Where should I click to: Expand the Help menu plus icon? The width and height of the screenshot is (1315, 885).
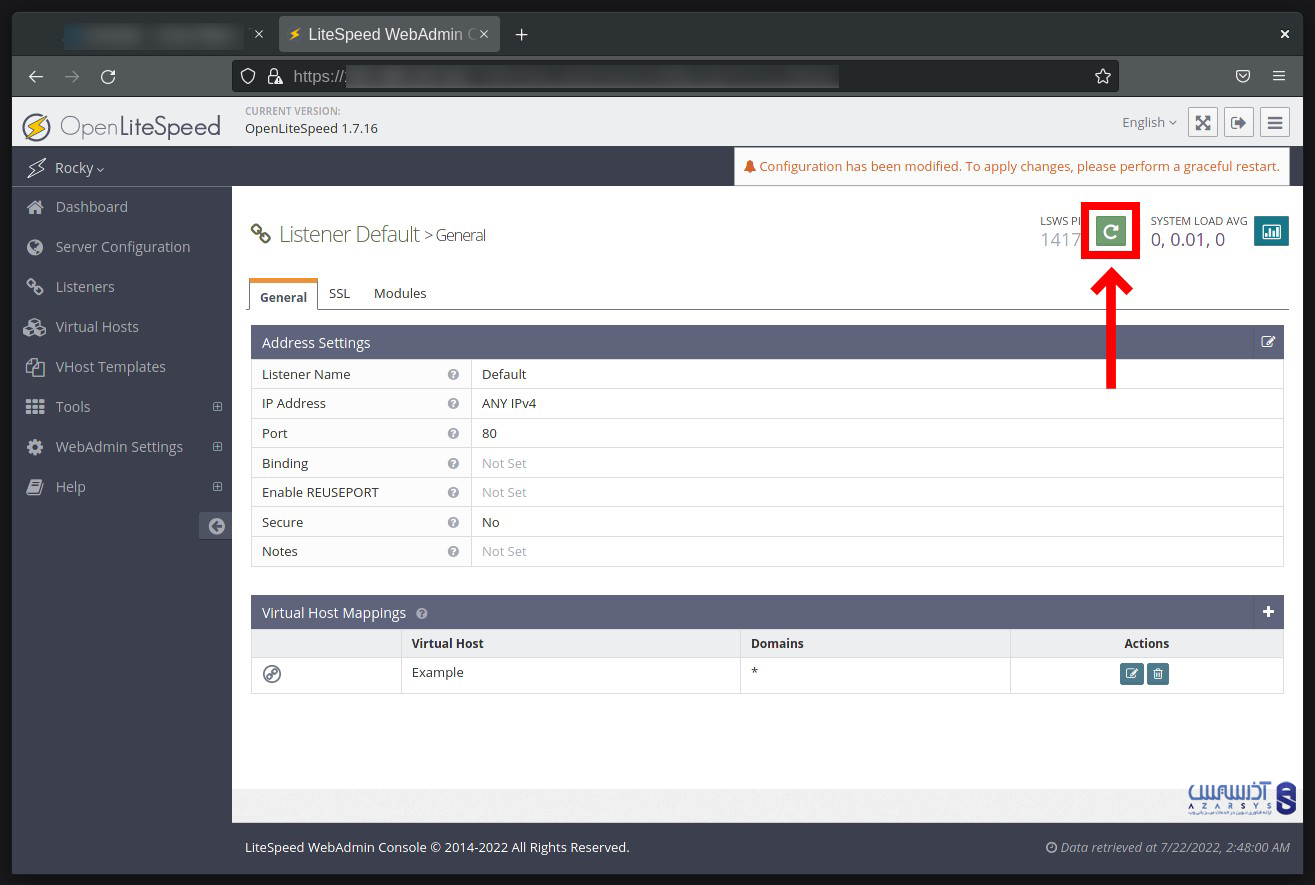(217, 487)
